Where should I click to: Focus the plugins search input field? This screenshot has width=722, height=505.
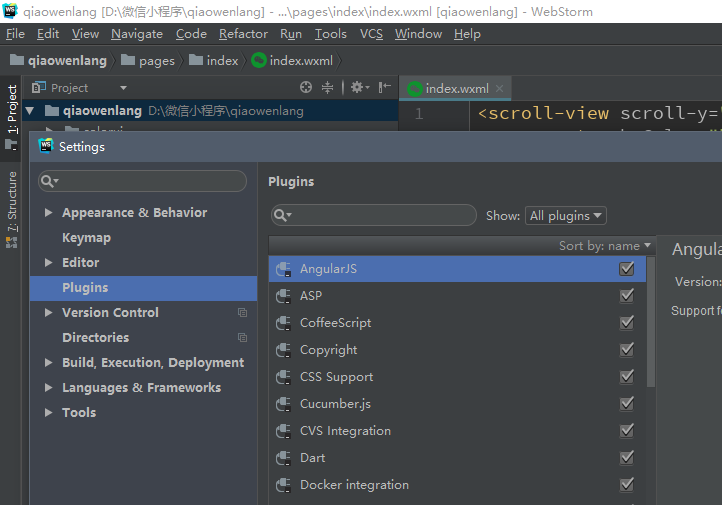click(x=373, y=215)
